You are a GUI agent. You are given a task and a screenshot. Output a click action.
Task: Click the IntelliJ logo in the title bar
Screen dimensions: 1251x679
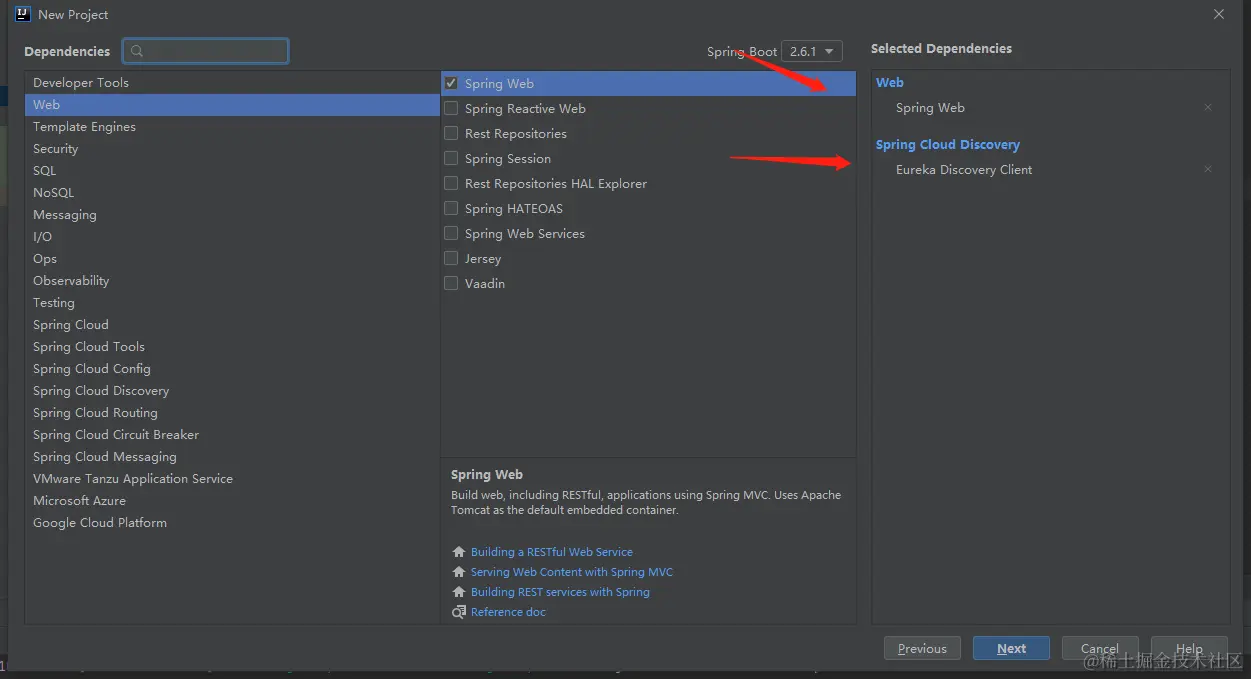(22, 14)
